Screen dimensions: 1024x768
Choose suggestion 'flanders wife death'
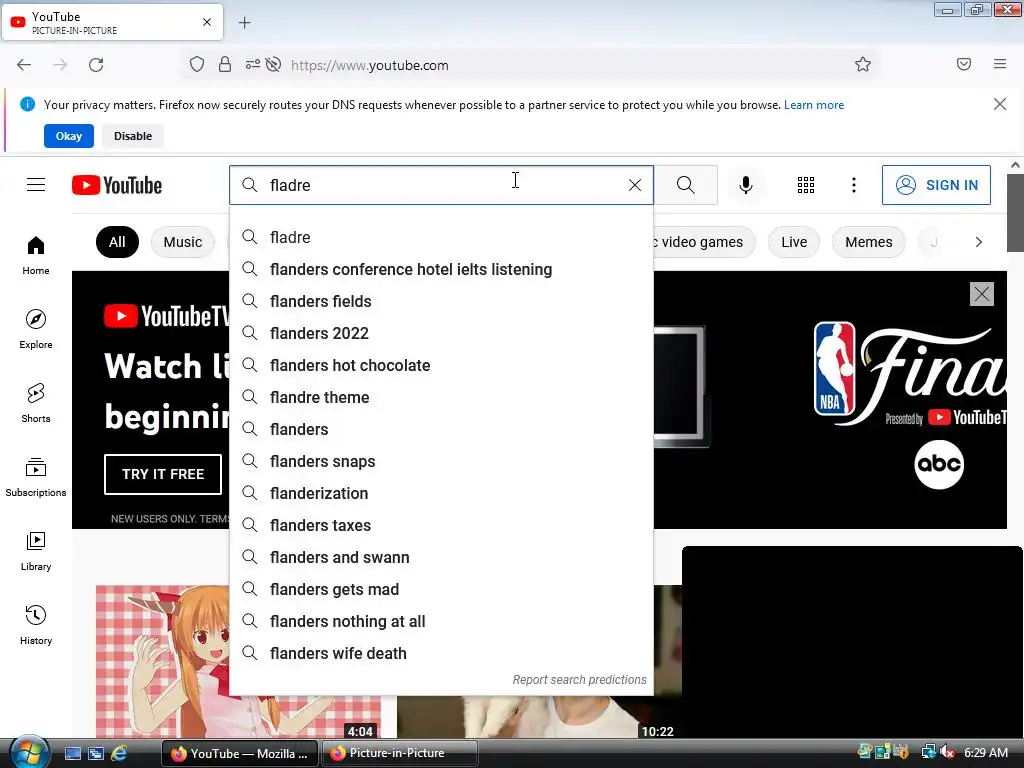pos(441,653)
